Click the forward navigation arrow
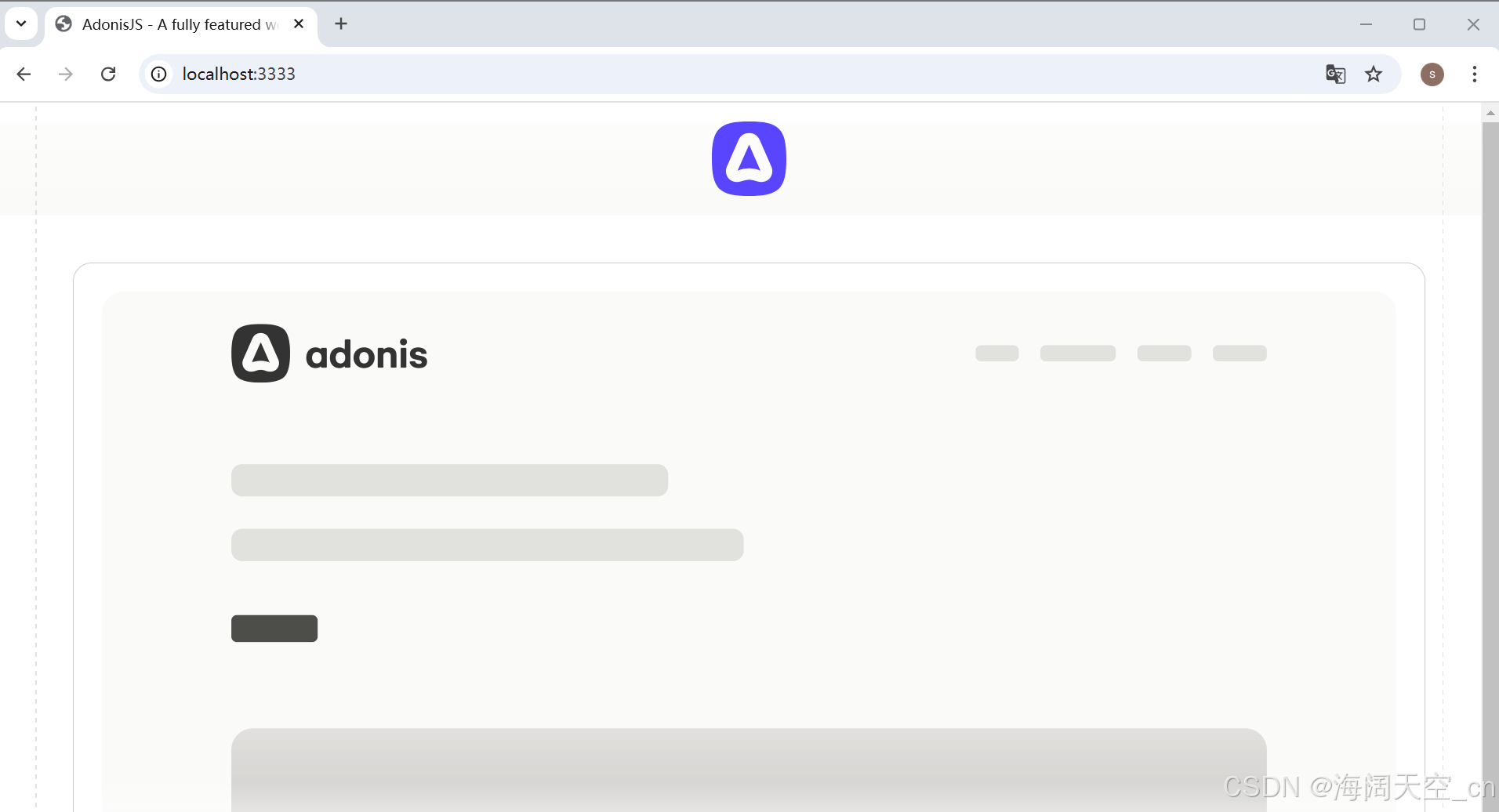 [66, 74]
